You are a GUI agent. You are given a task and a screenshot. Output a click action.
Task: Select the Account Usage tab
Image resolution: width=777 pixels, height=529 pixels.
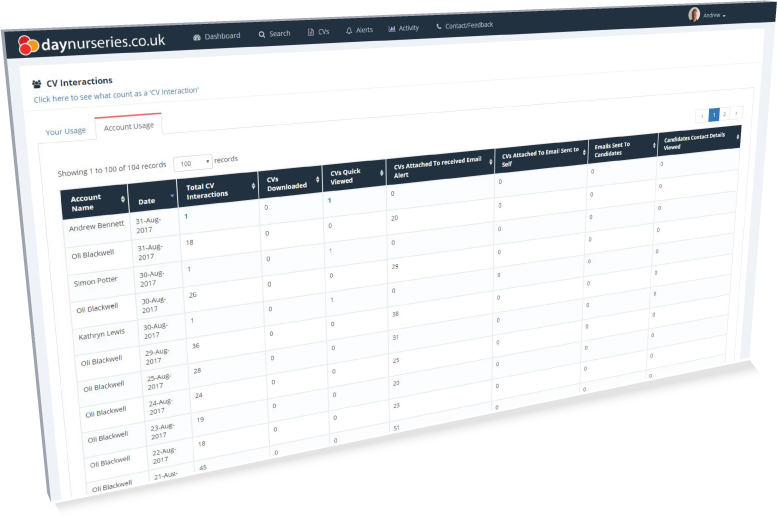tap(128, 125)
